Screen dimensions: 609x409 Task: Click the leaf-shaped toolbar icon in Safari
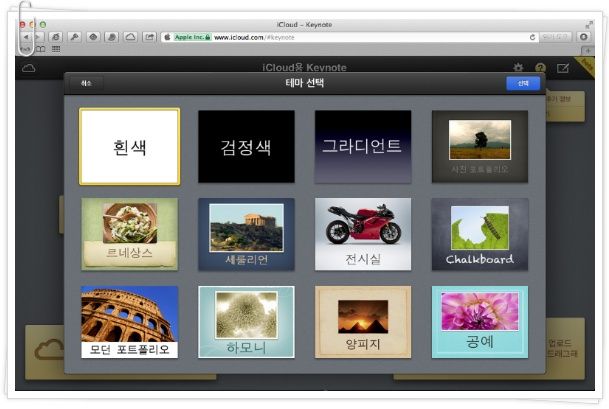(x=111, y=37)
